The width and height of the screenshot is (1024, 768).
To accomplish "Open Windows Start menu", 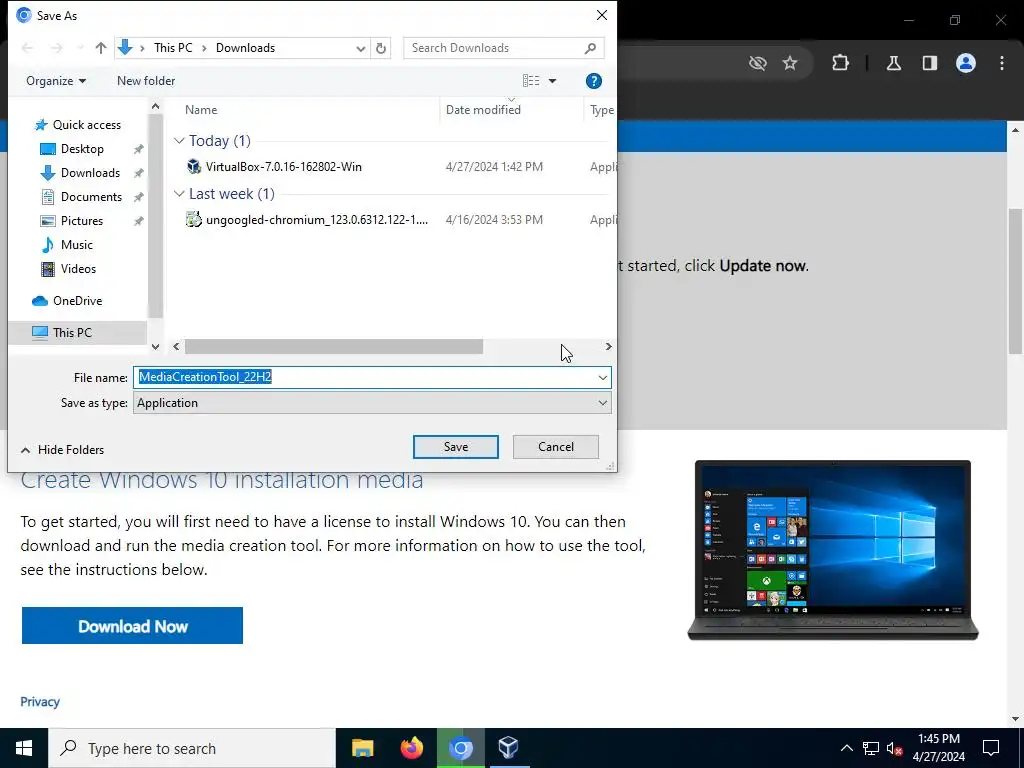I will point(24,748).
